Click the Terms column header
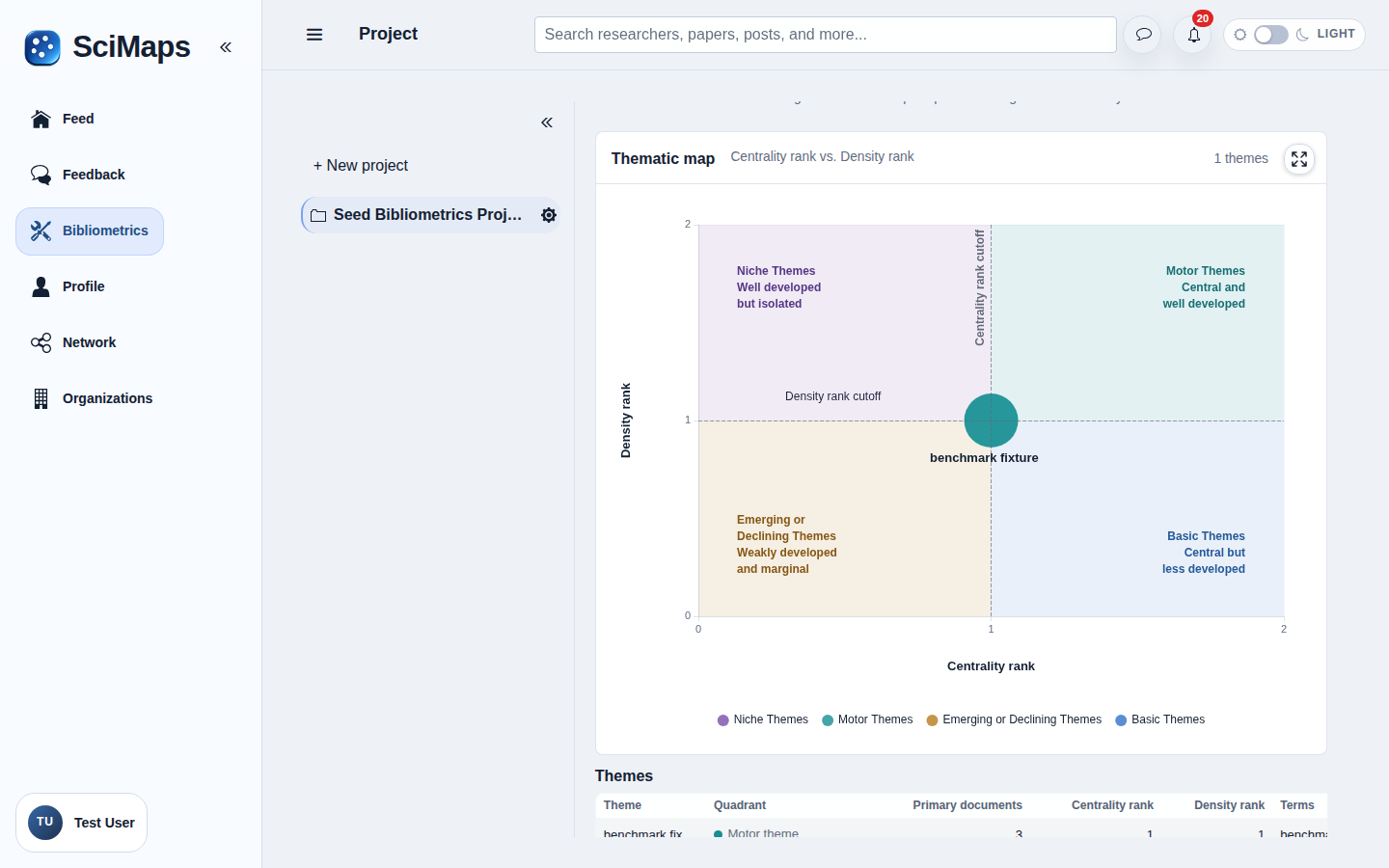Viewport: 1389px width, 868px height. 1297,805
